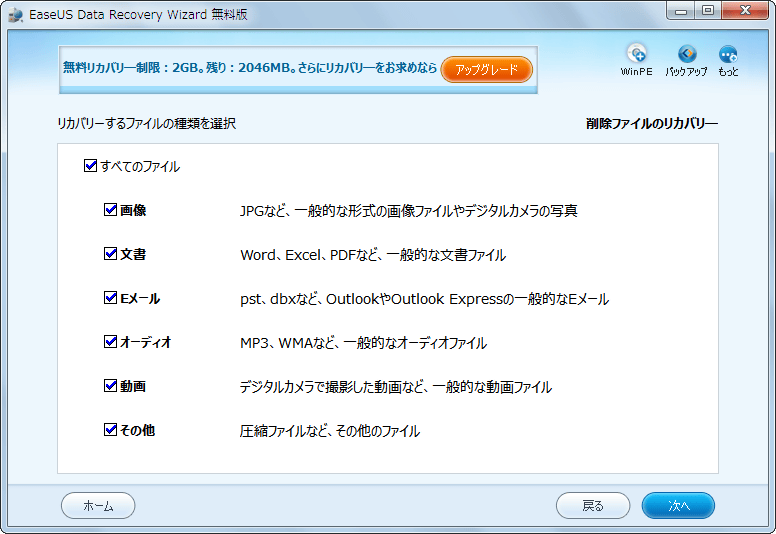Image resolution: width=776 pixels, height=534 pixels.
Task: Go back with the 戻る button
Action: click(x=593, y=505)
